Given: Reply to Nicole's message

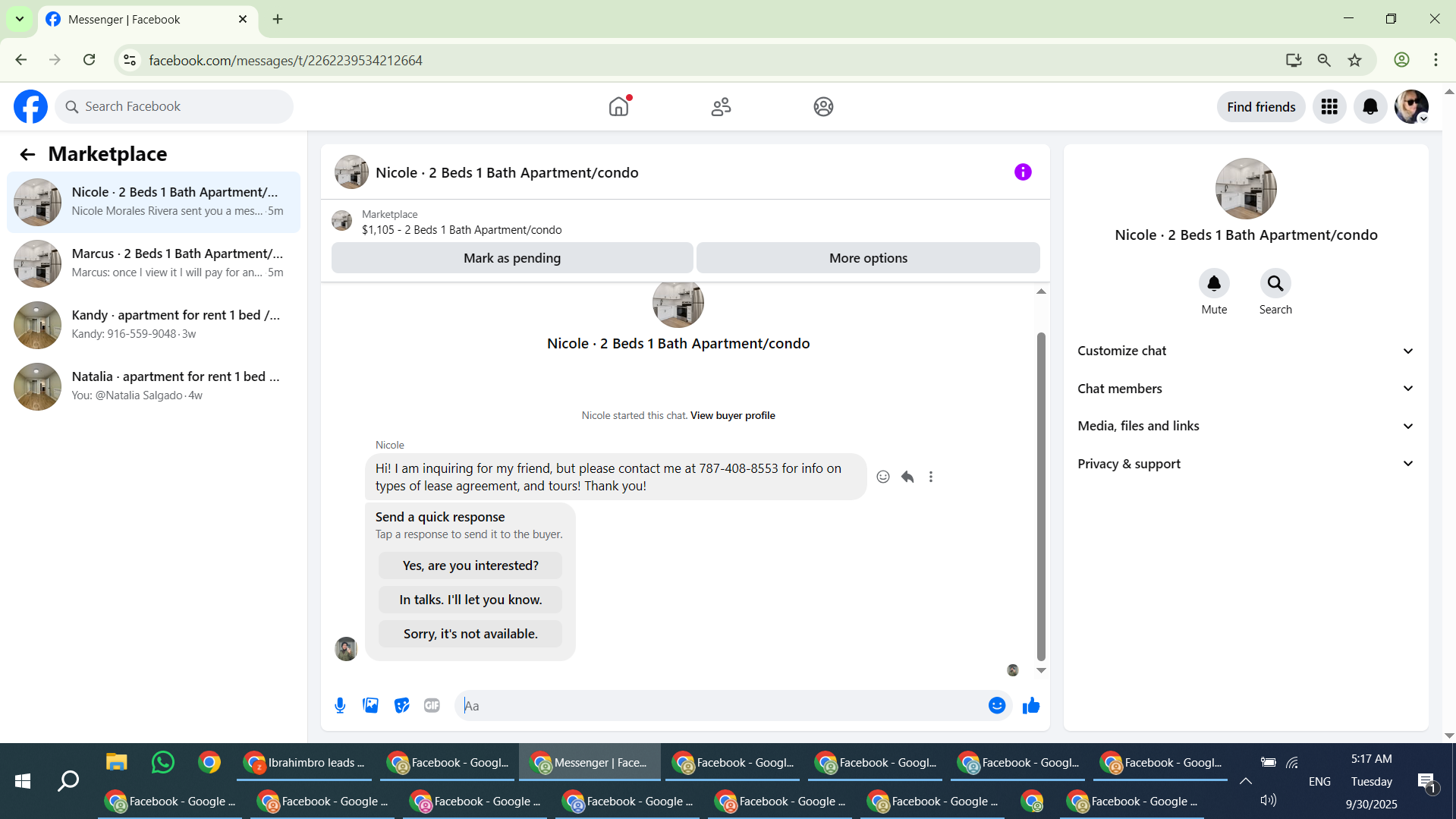Looking at the screenshot, I should pos(907,477).
